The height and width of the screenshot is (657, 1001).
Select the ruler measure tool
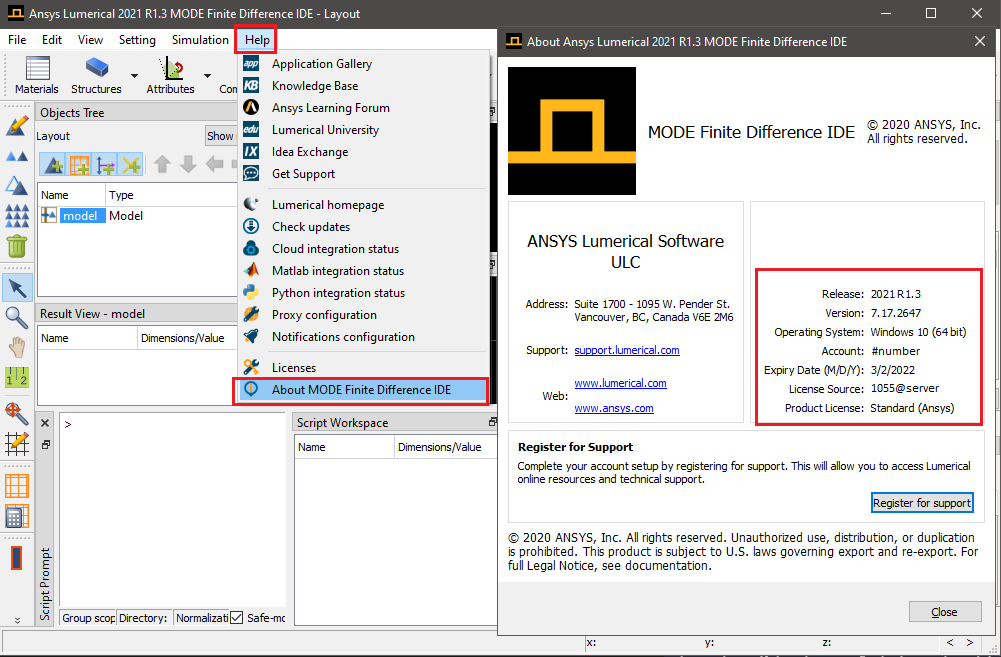pyautogui.click(x=17, y=377)
